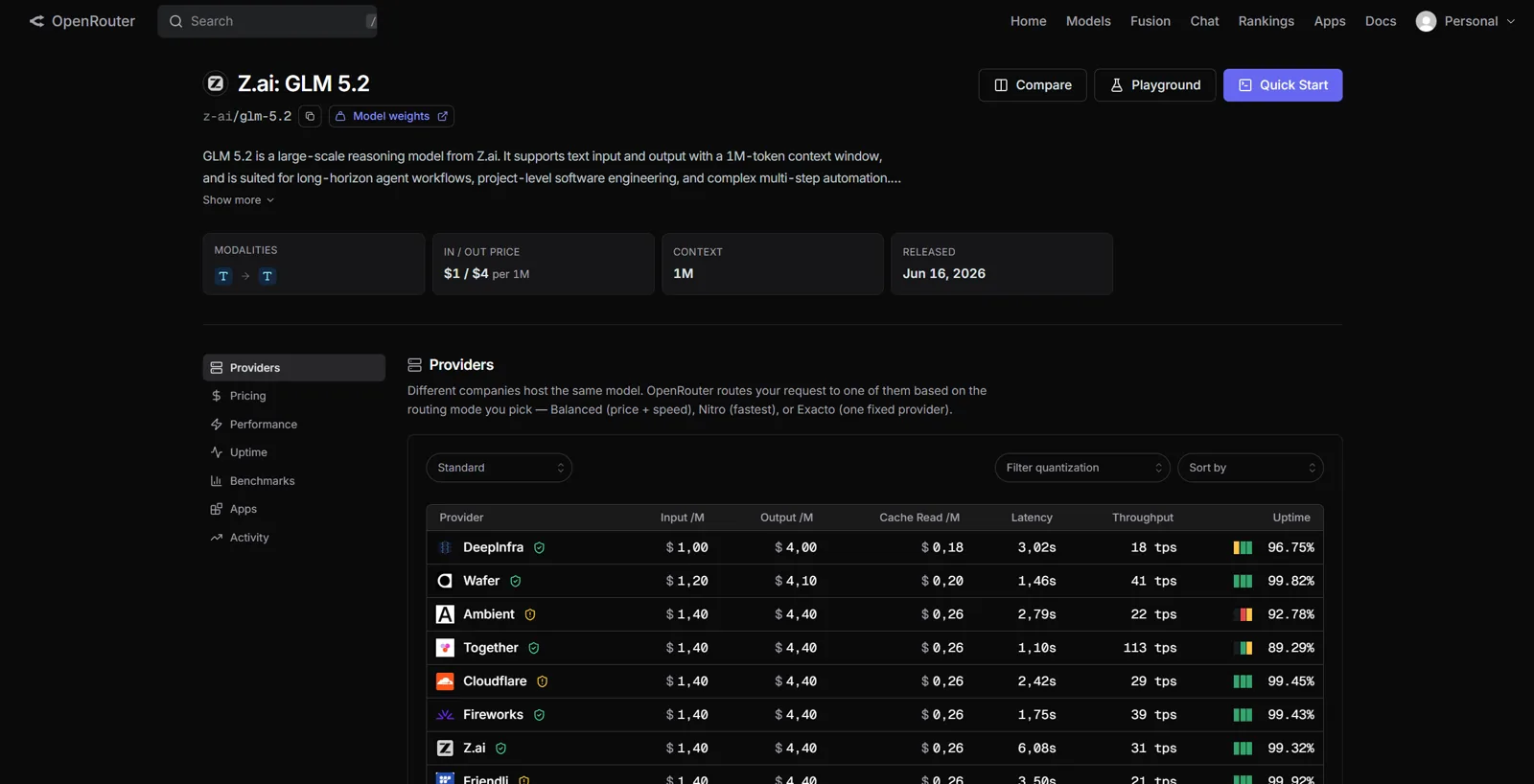
Task: Click the Ambient provider logo
Action: click(x=445, y=614)
